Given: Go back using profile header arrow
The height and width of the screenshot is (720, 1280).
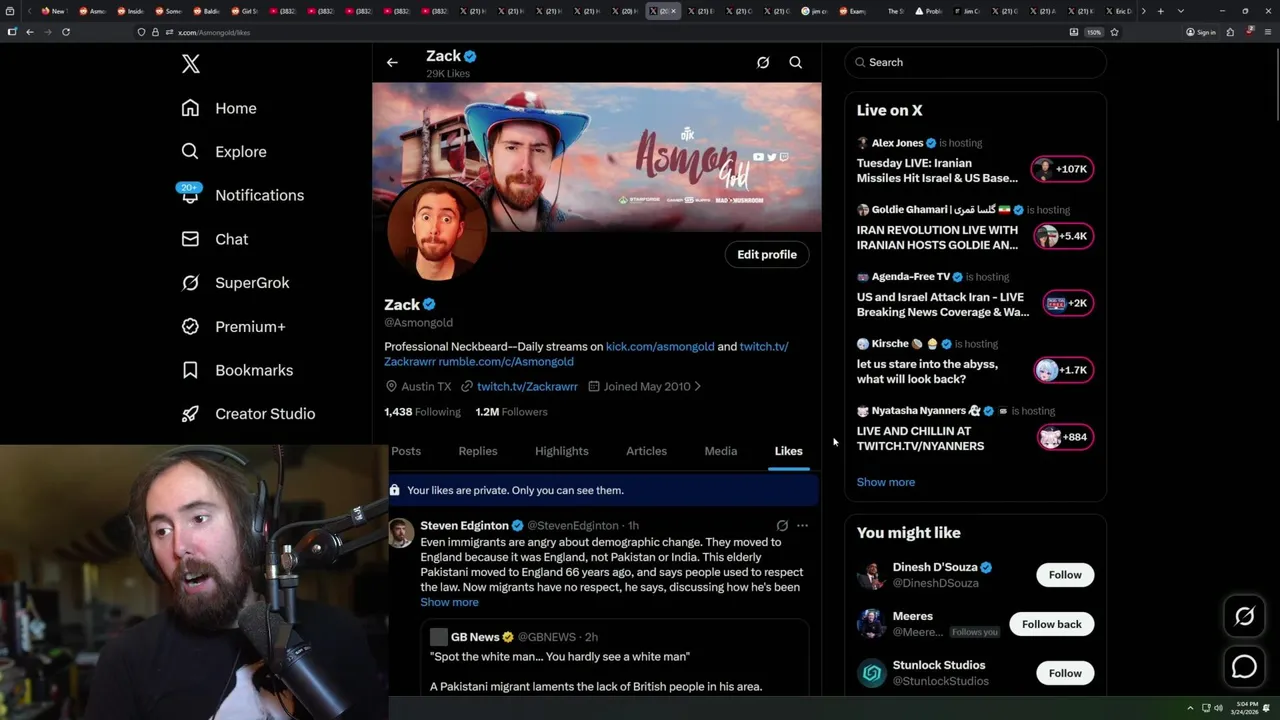Looking at the screenshot, I should point(392,62).
